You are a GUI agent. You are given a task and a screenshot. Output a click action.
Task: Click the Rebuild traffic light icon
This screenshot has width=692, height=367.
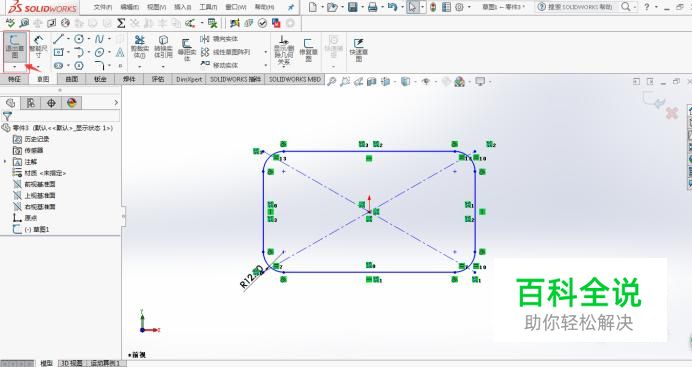[x=433, y=7]
